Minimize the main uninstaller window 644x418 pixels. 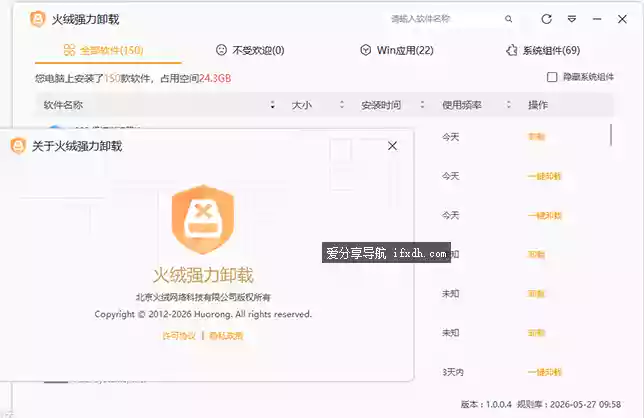click(597, 19)
